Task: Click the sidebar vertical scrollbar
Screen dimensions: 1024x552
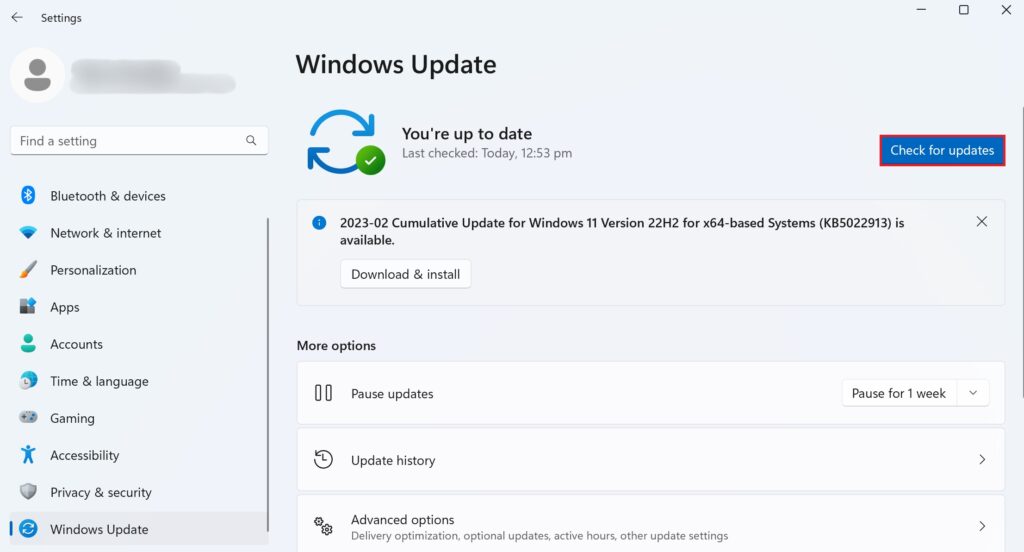Action: pos(268,375)
